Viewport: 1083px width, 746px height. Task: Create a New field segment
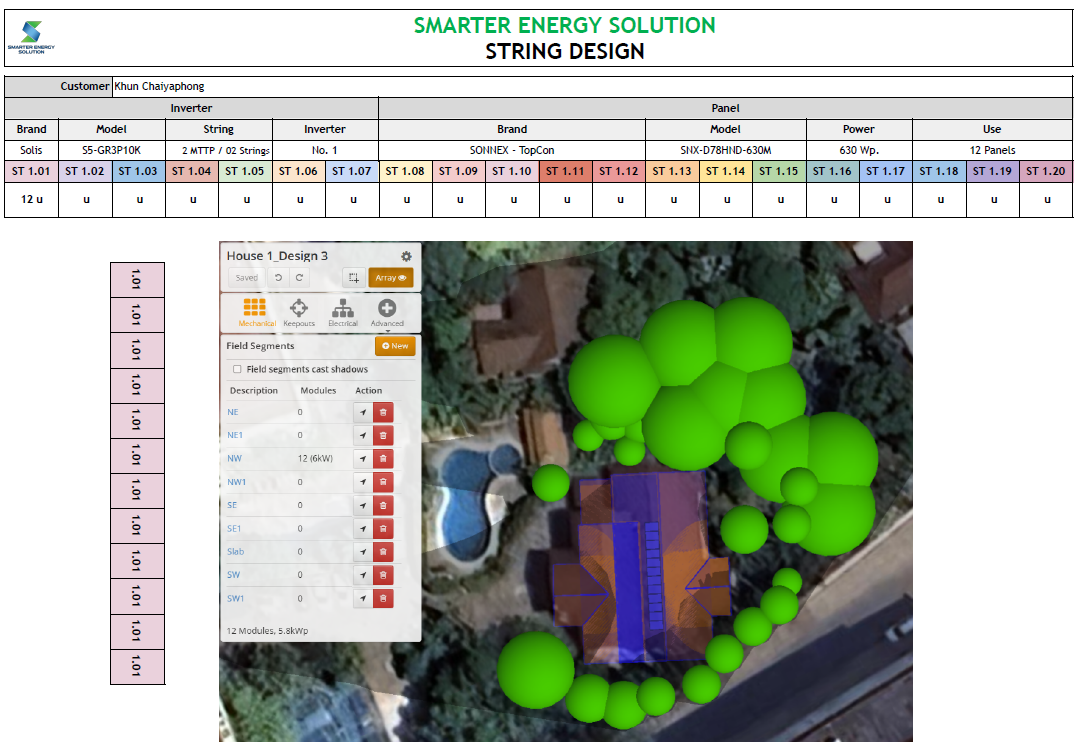(395, 346)
